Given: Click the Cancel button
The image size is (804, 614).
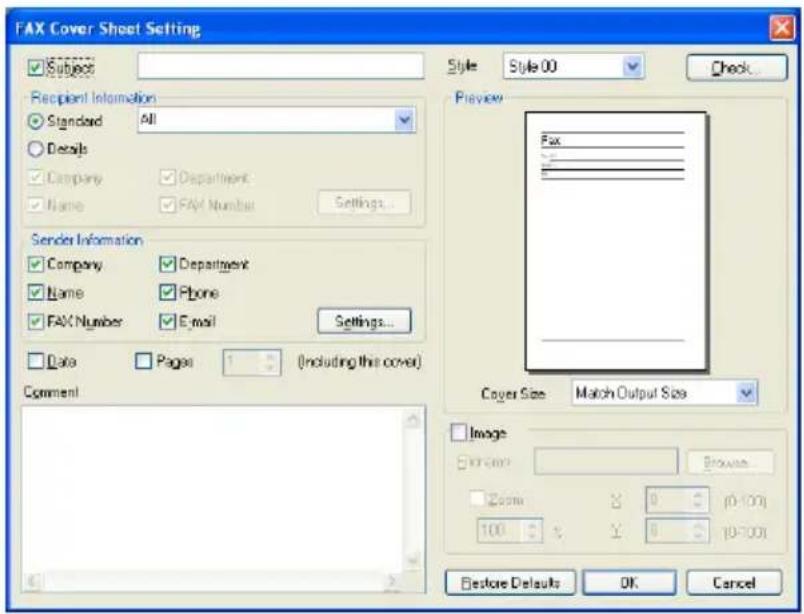Looking at the screenshot, I should point(734,583).
